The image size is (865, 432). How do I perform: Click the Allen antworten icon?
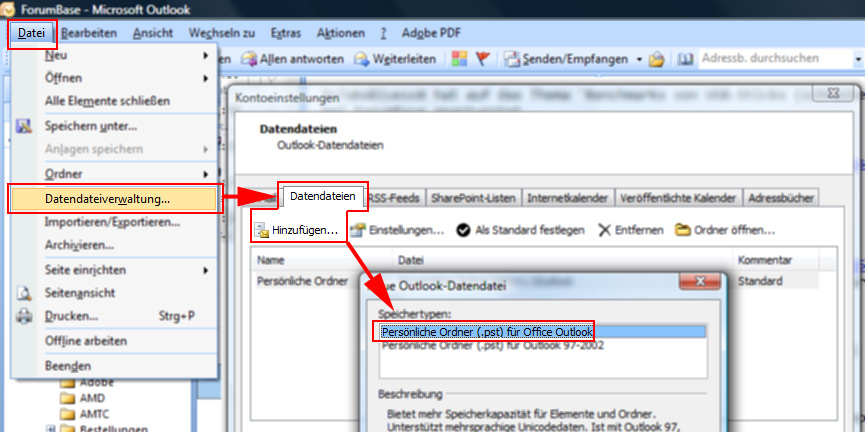coord(249,59)
